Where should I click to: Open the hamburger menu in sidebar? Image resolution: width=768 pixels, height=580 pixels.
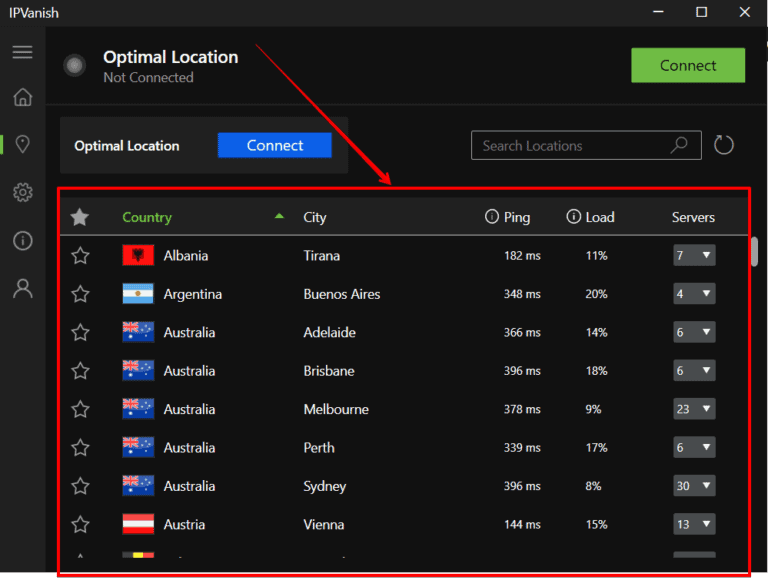(22, 52)
